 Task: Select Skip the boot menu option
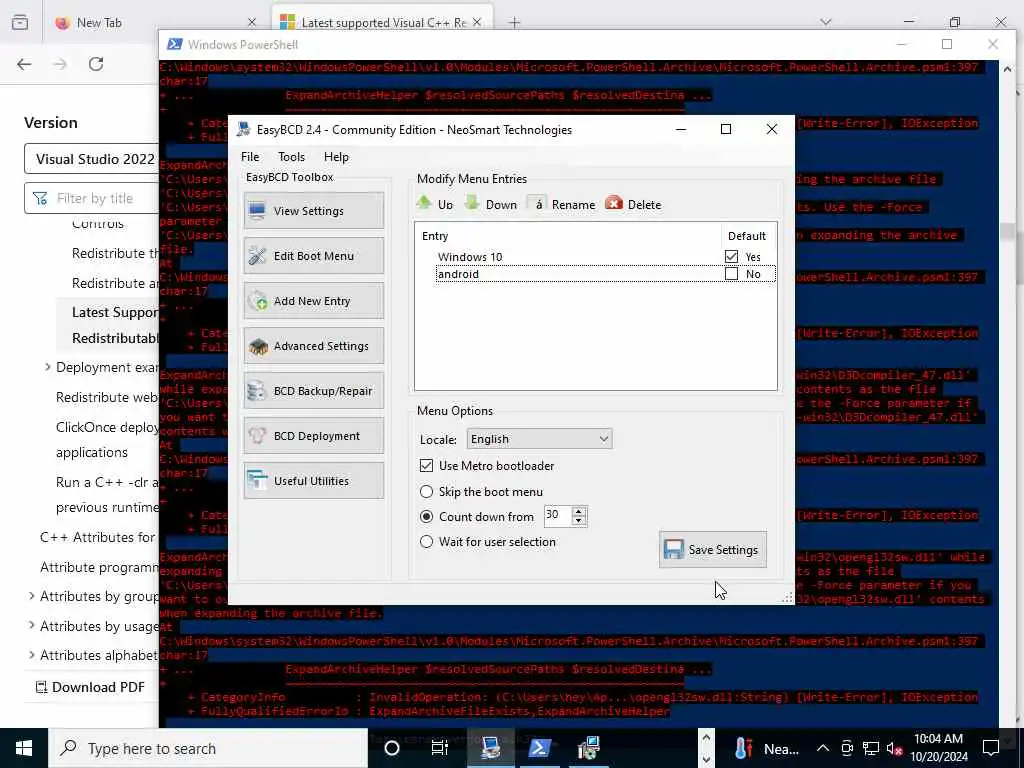[x=426, y=492]
